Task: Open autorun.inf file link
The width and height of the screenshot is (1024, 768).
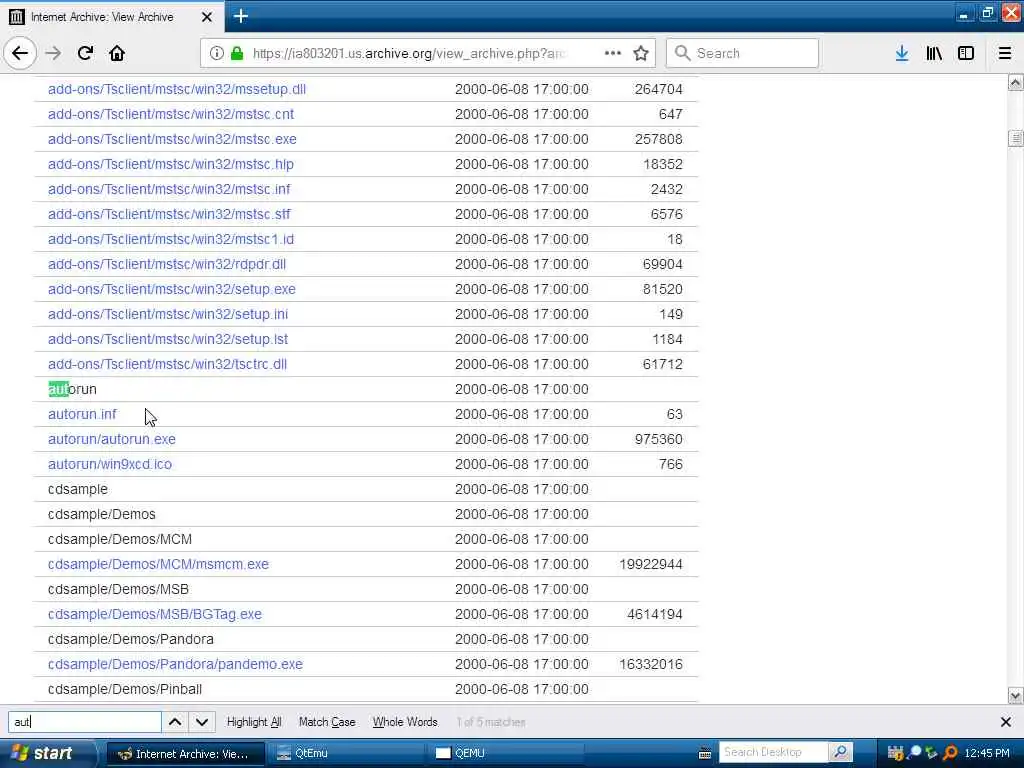Action: (x=82, y=414)
